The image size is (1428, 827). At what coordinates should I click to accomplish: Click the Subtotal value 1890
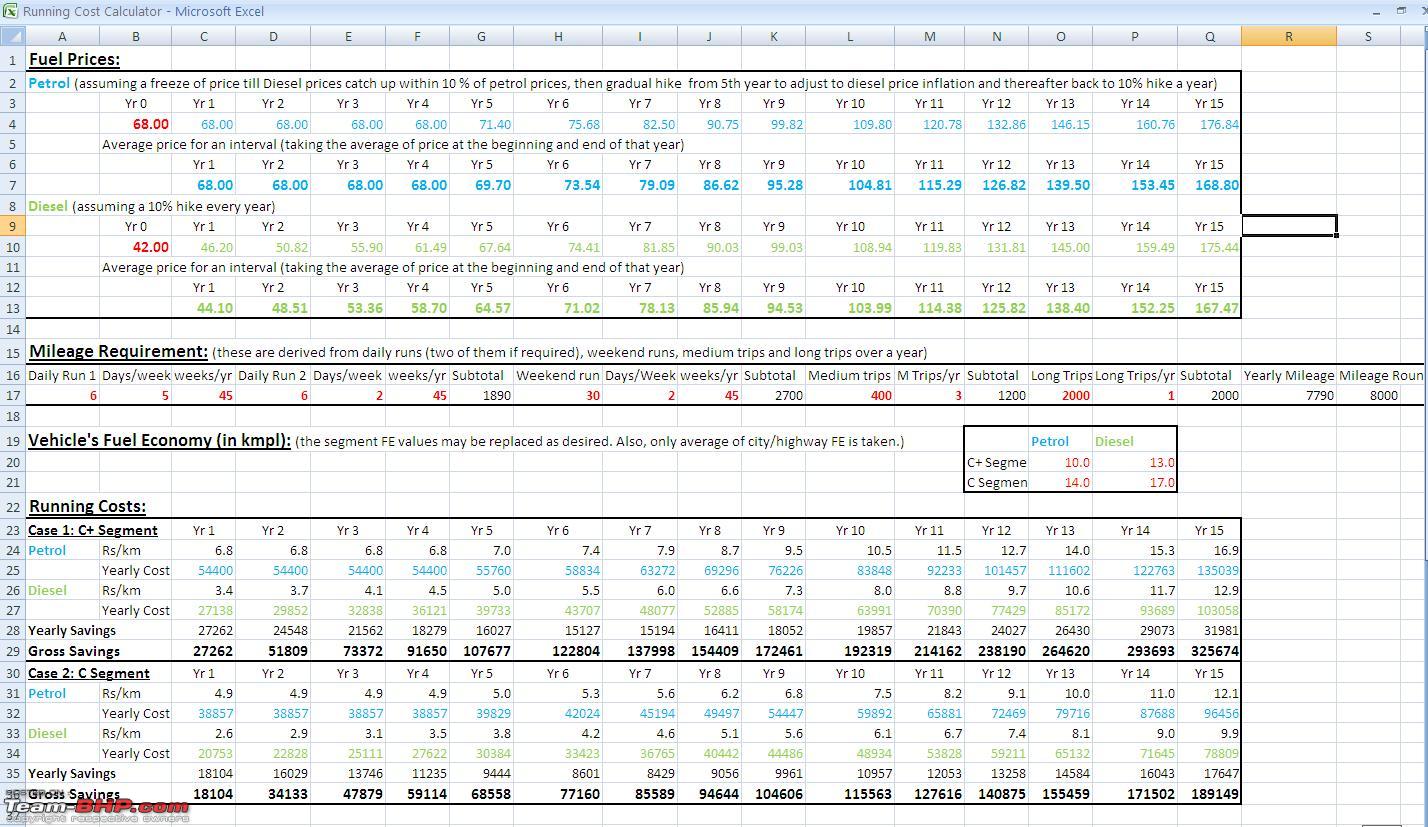click(496, 395)
